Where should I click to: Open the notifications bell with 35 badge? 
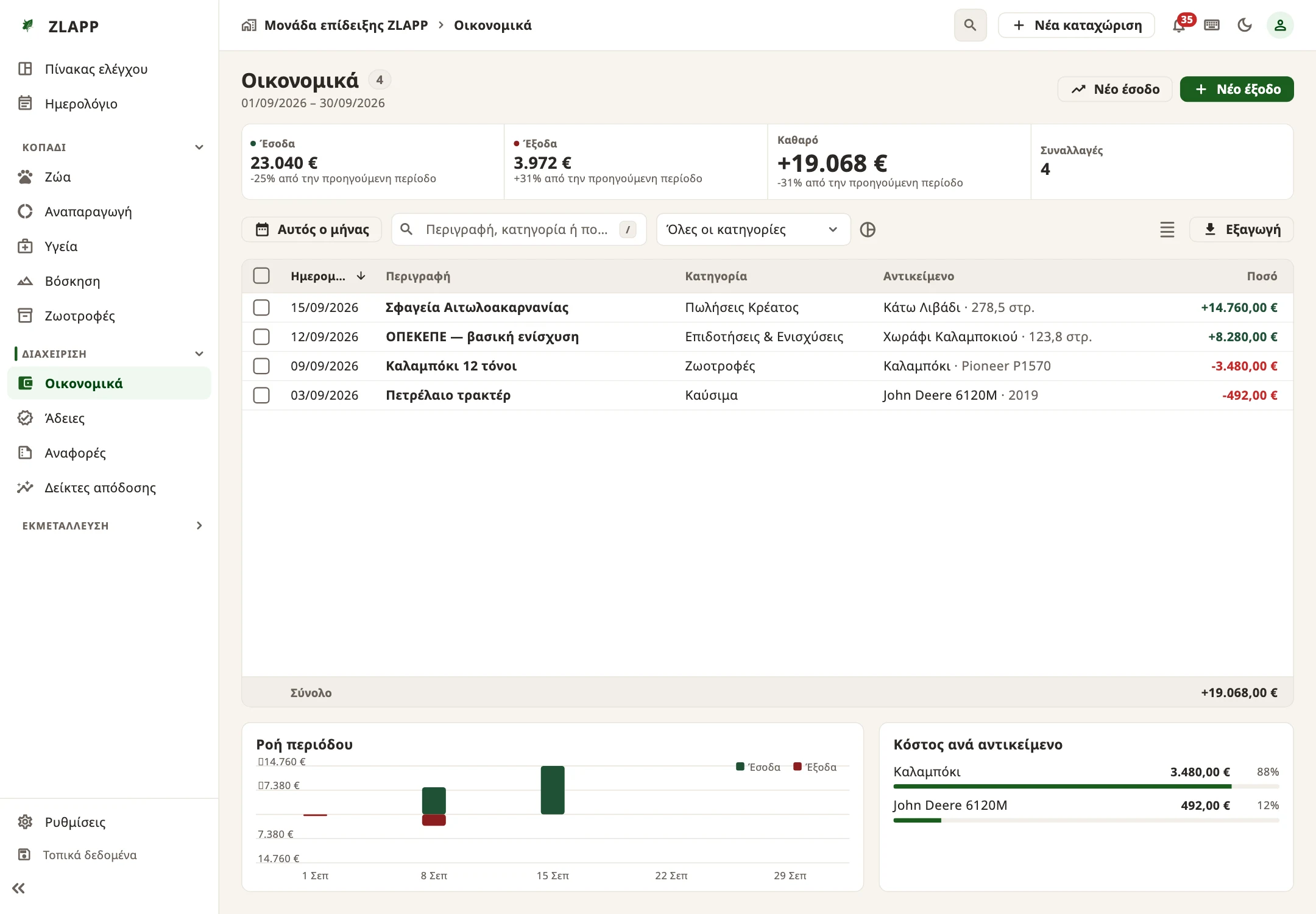tap(1180, 25)
